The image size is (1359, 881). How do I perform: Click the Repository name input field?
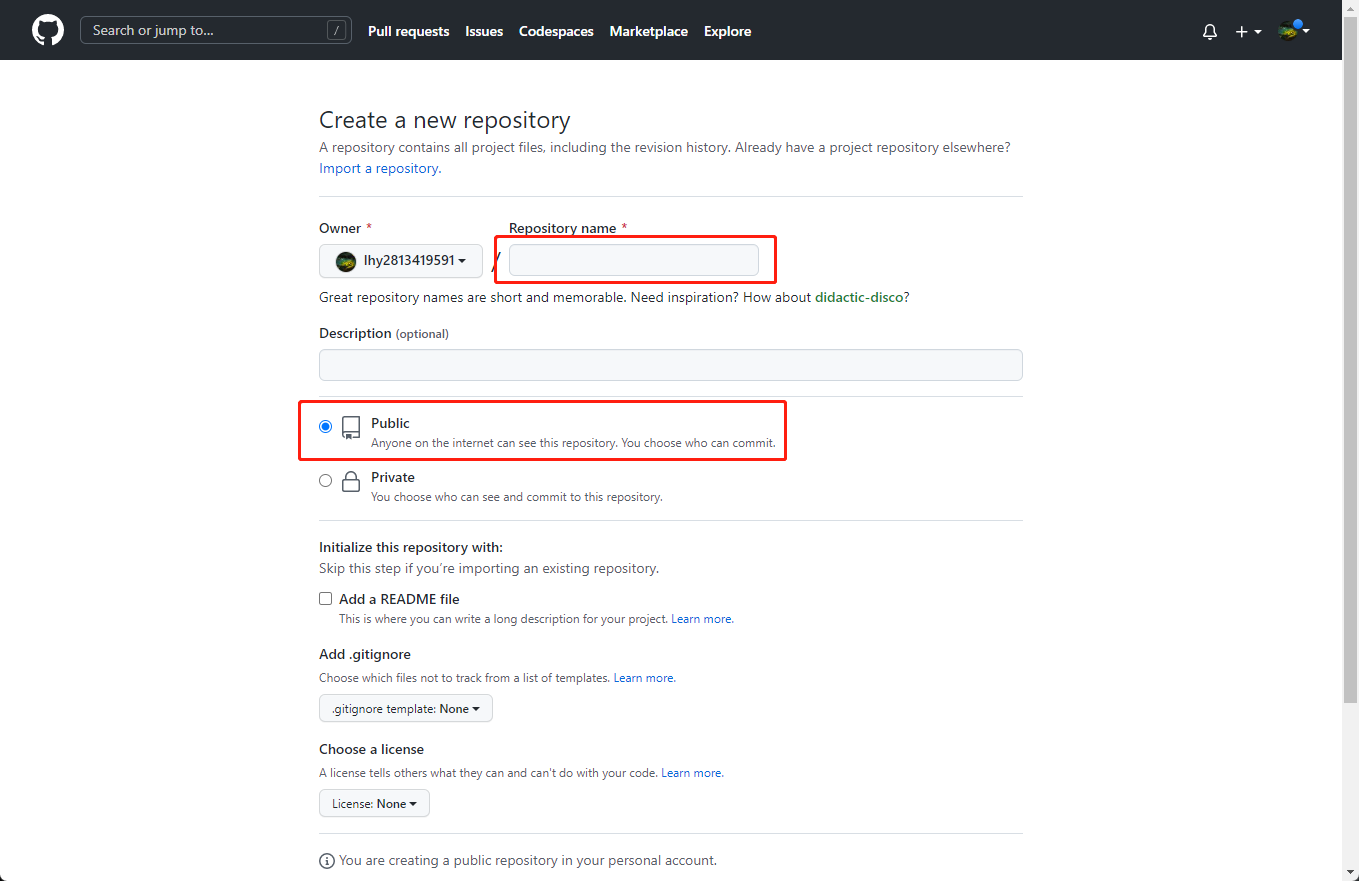coord(633,261)
